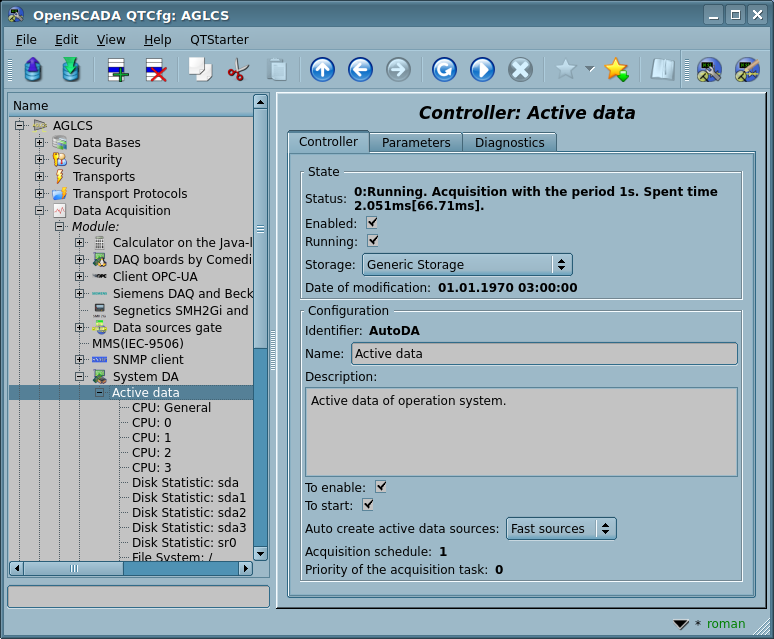Go up one level with up arrow
Image resolution: width=774 pixels, height=639 pixels.
click(322, 70)
